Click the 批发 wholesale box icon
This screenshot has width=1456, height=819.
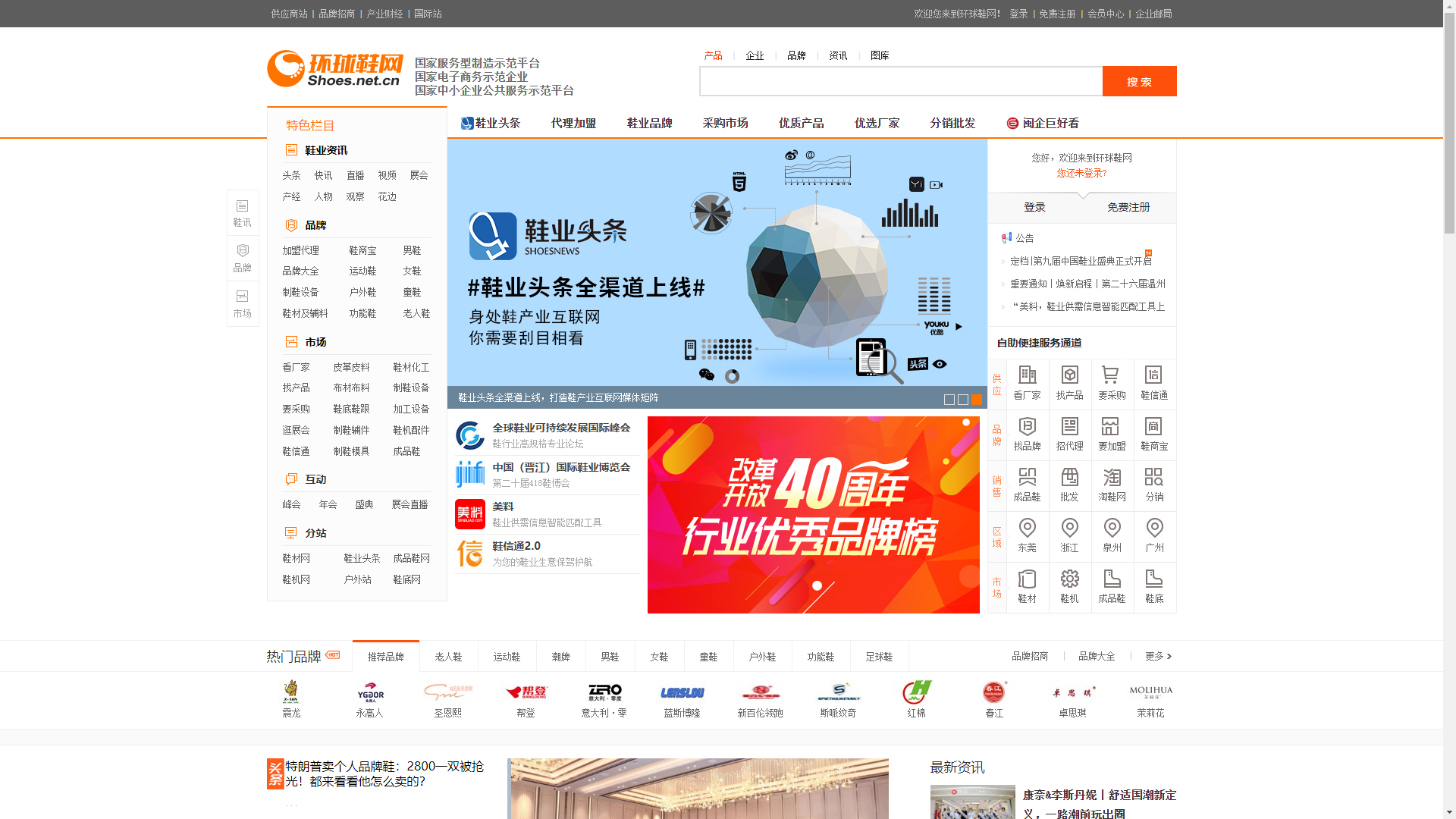1069,478
